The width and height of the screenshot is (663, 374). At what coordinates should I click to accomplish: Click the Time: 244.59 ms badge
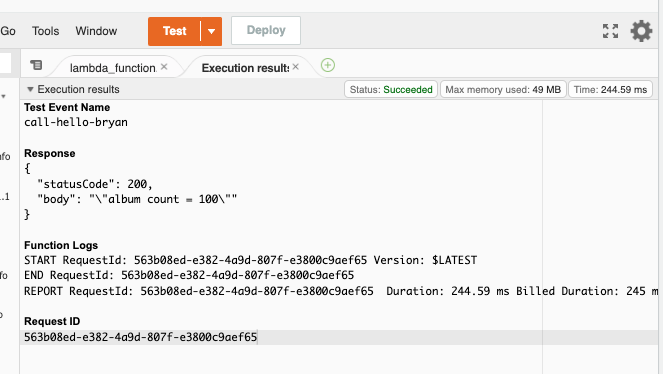pyautogui.click(x=610, y=90)
